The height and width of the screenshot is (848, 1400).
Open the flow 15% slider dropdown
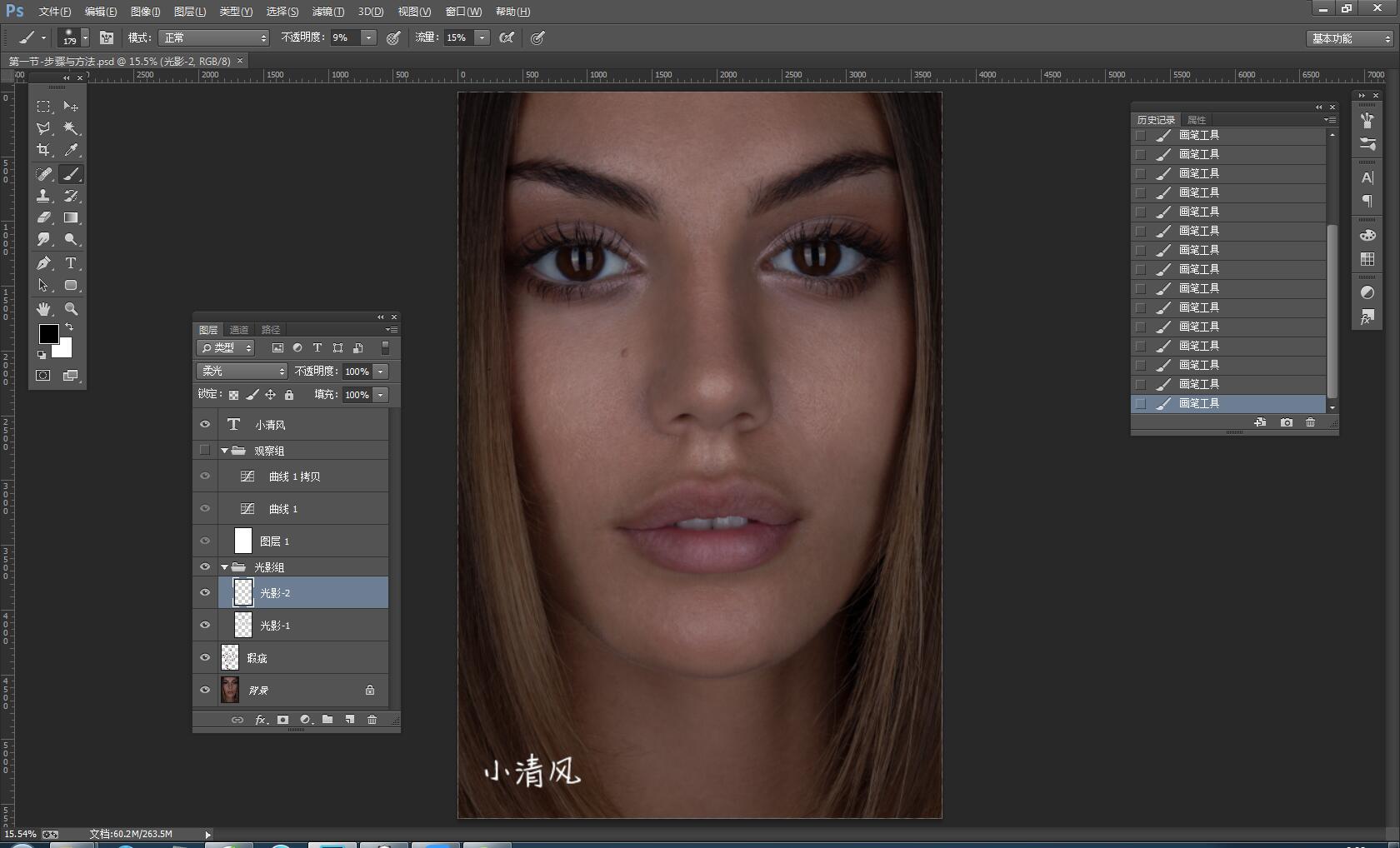(482, 37)
